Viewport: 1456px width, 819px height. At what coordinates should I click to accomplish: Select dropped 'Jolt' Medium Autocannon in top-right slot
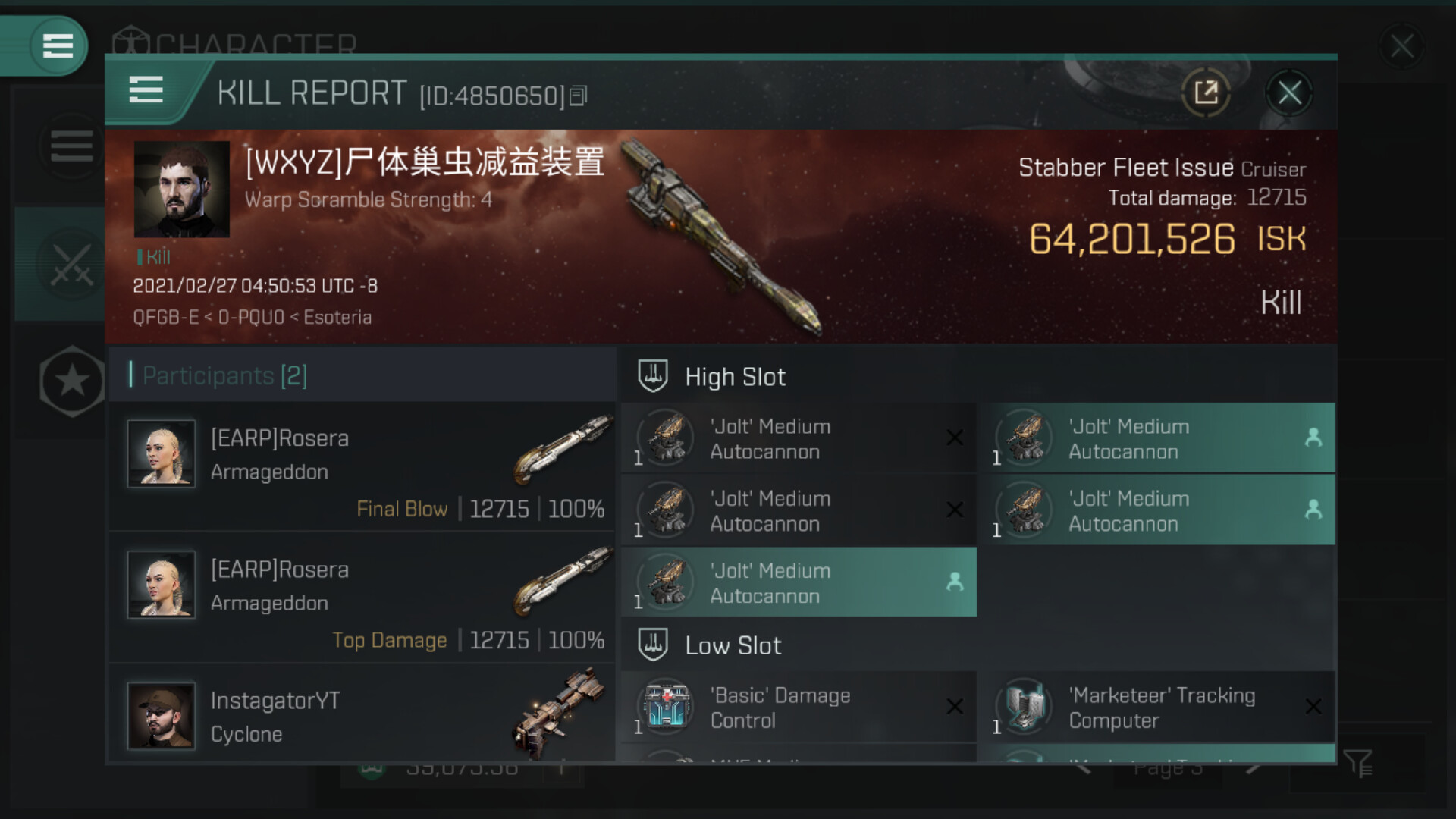coord(1157,438)
